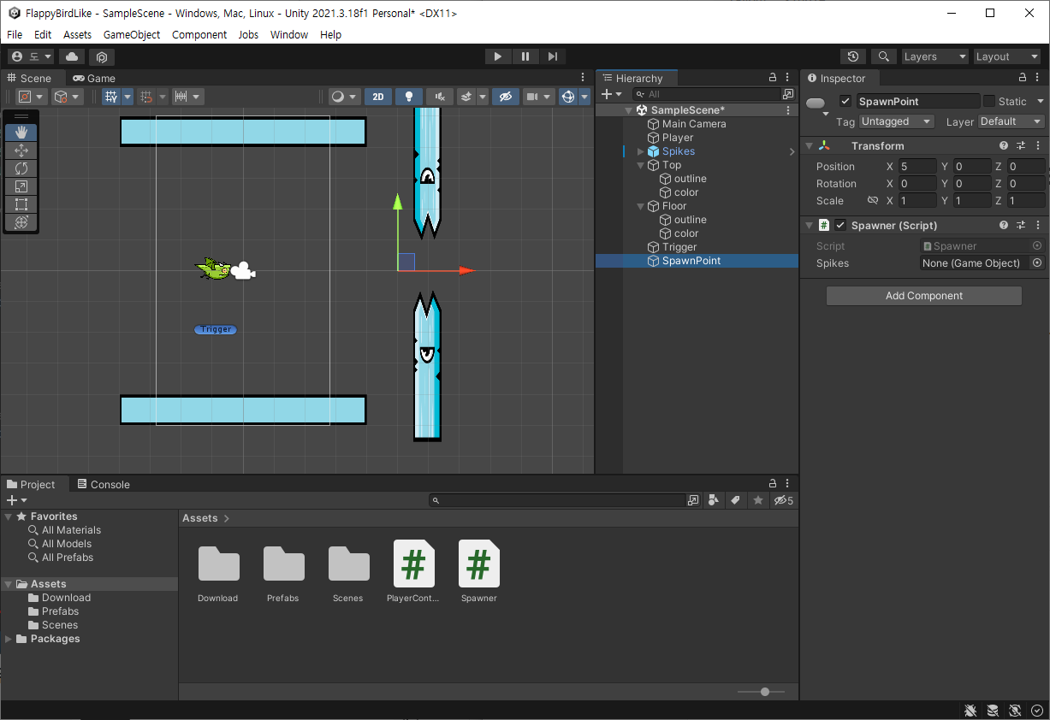
Task: Click the Scenes folder thumbnail in Assets
Action: tap(349, 564)
